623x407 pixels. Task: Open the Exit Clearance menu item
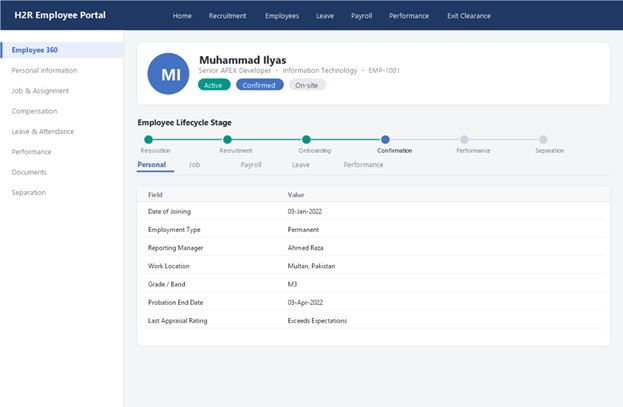point(469,16)
